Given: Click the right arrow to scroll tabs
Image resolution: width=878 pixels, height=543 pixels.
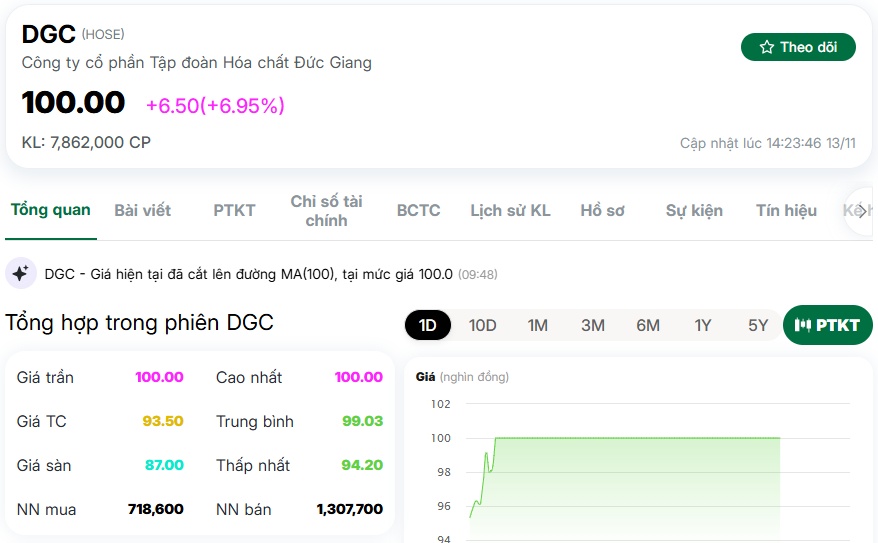Looking at the screenshot, I should pyautogui.click(x=862, y=211).
